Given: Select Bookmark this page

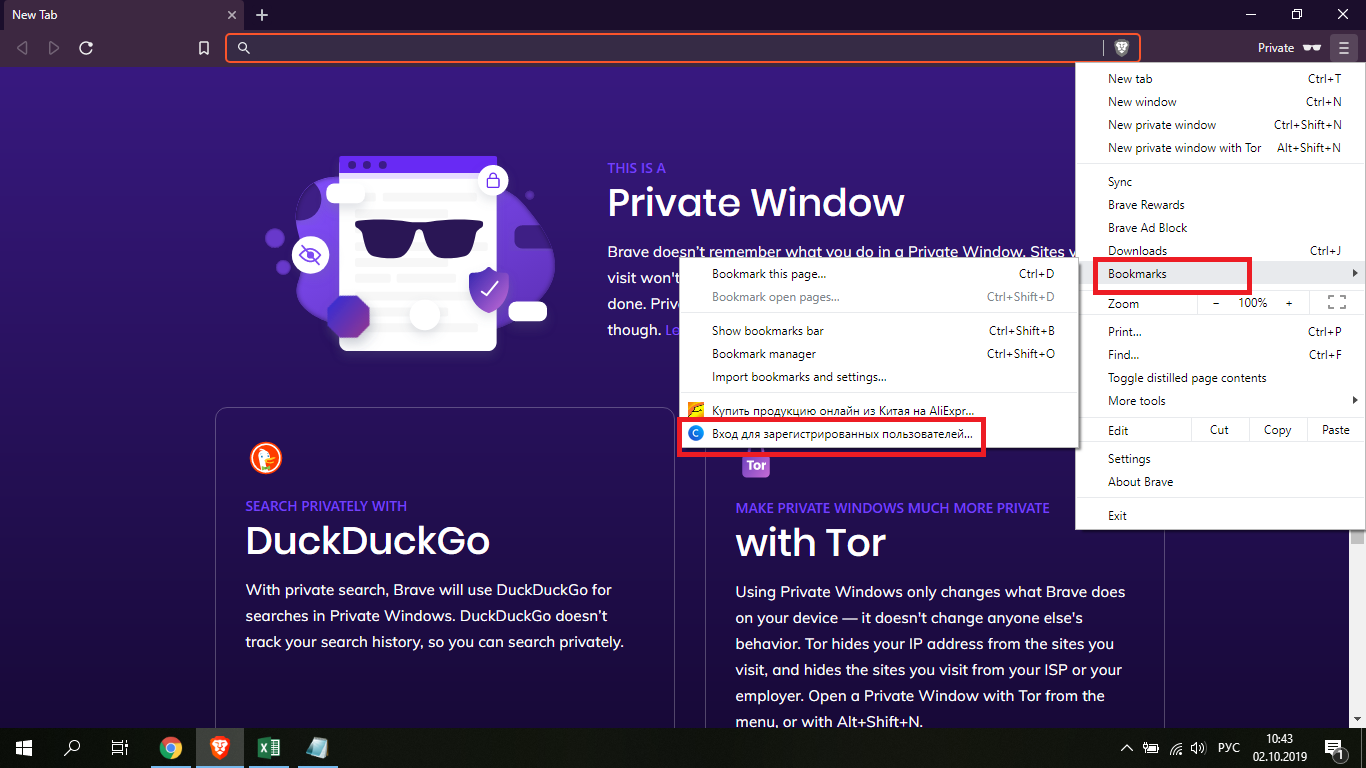Looking at the screenshot, I should pyautogui.click(x=879, y=274).
